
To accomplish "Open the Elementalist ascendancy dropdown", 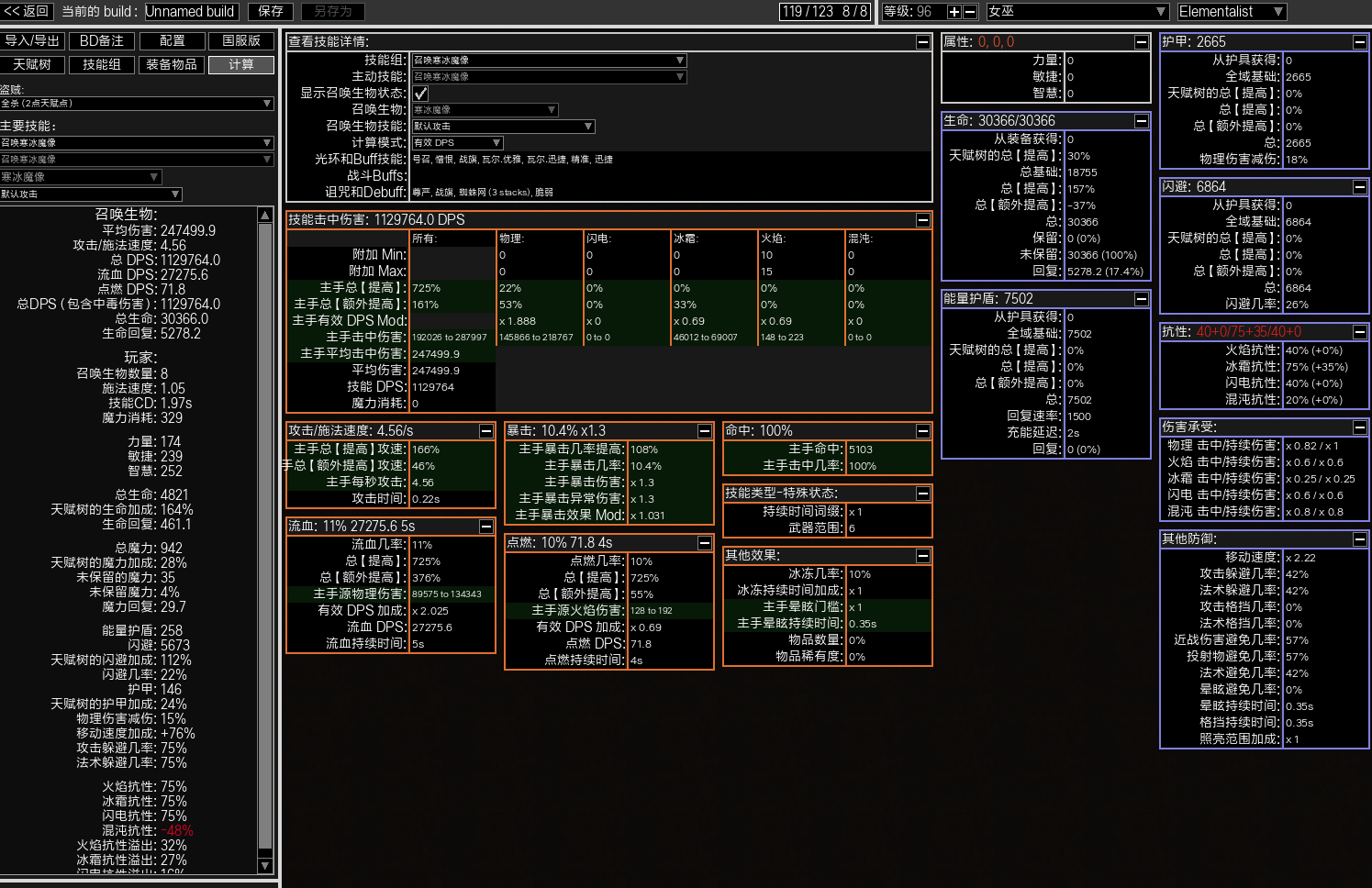I will 1231,12.
